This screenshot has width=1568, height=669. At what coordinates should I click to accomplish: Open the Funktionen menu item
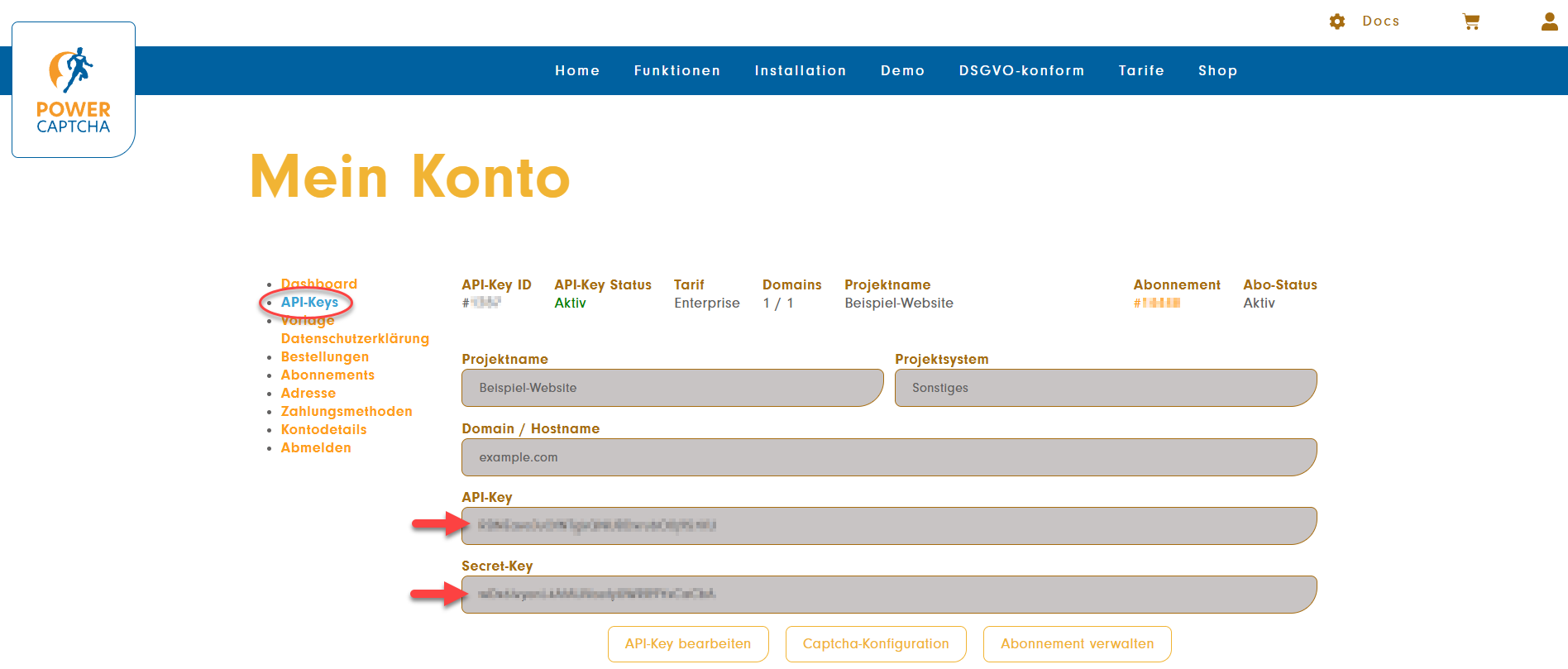[676, 71]
